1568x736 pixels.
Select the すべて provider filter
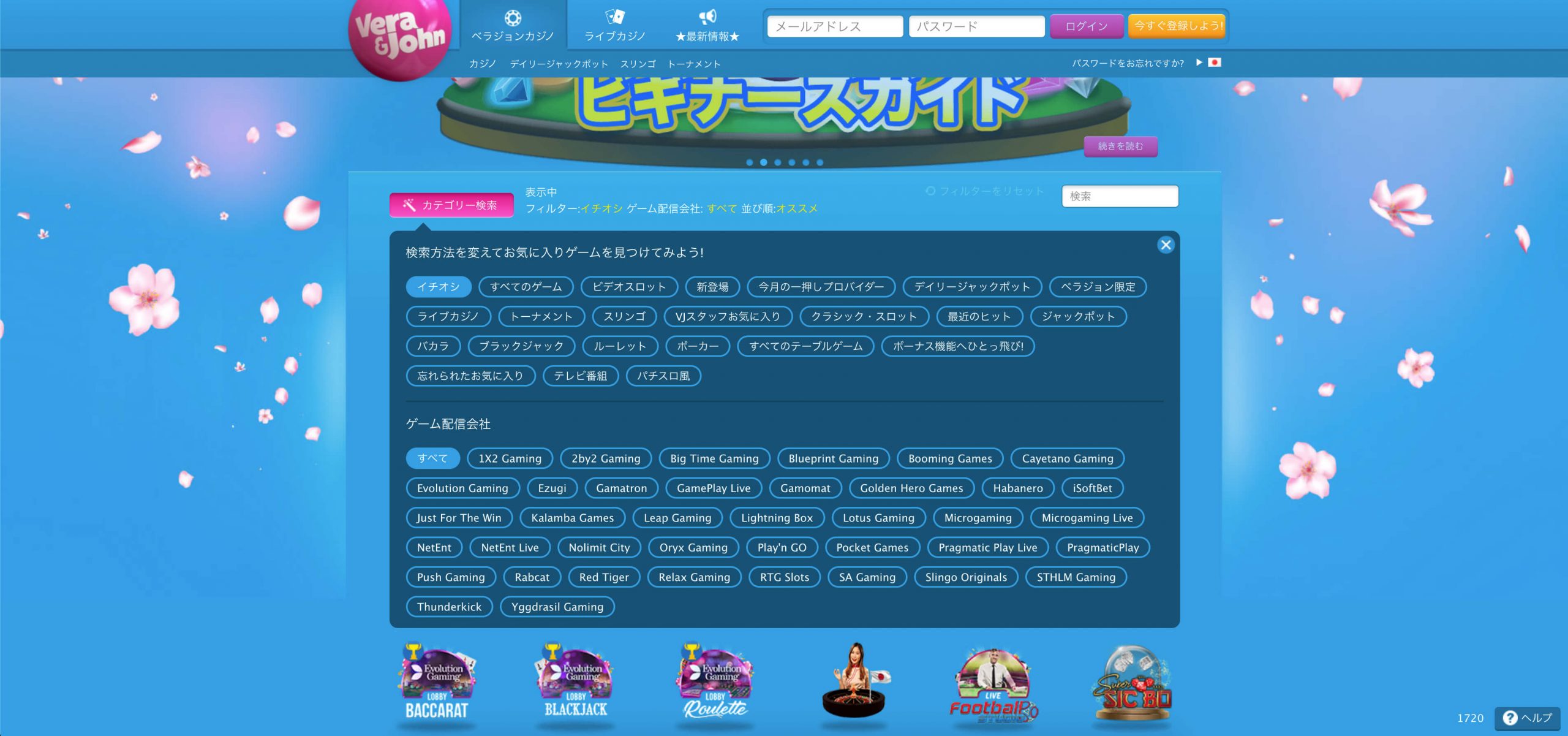tap(432, 458)
